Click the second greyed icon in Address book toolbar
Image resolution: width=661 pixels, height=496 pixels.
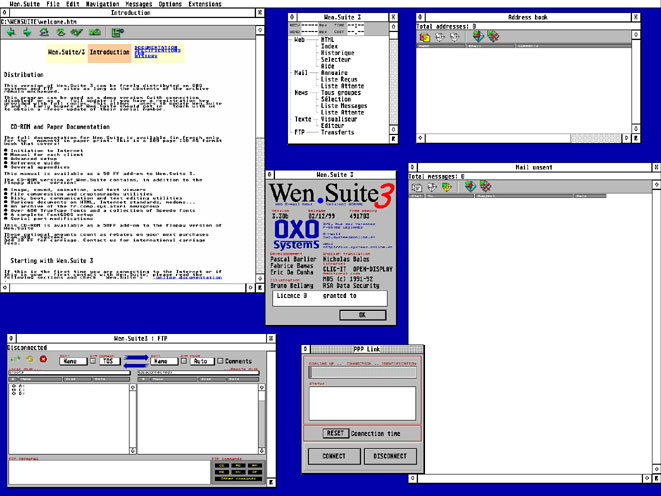[x=440, y=37]
